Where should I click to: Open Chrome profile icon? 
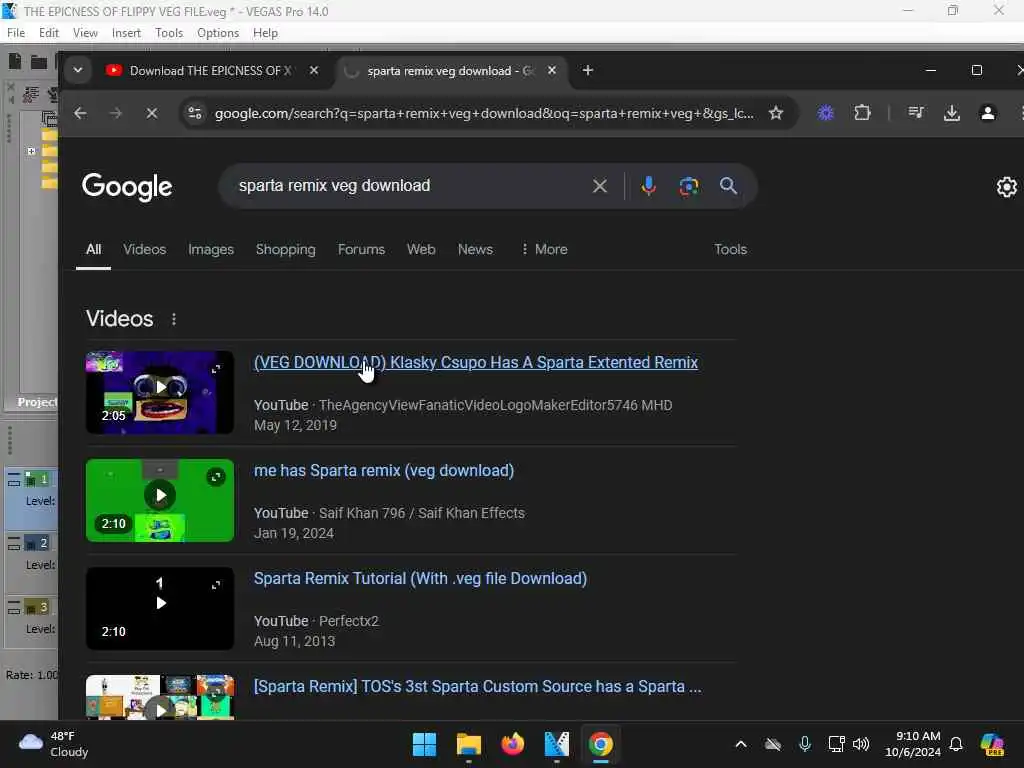(987, 113)
